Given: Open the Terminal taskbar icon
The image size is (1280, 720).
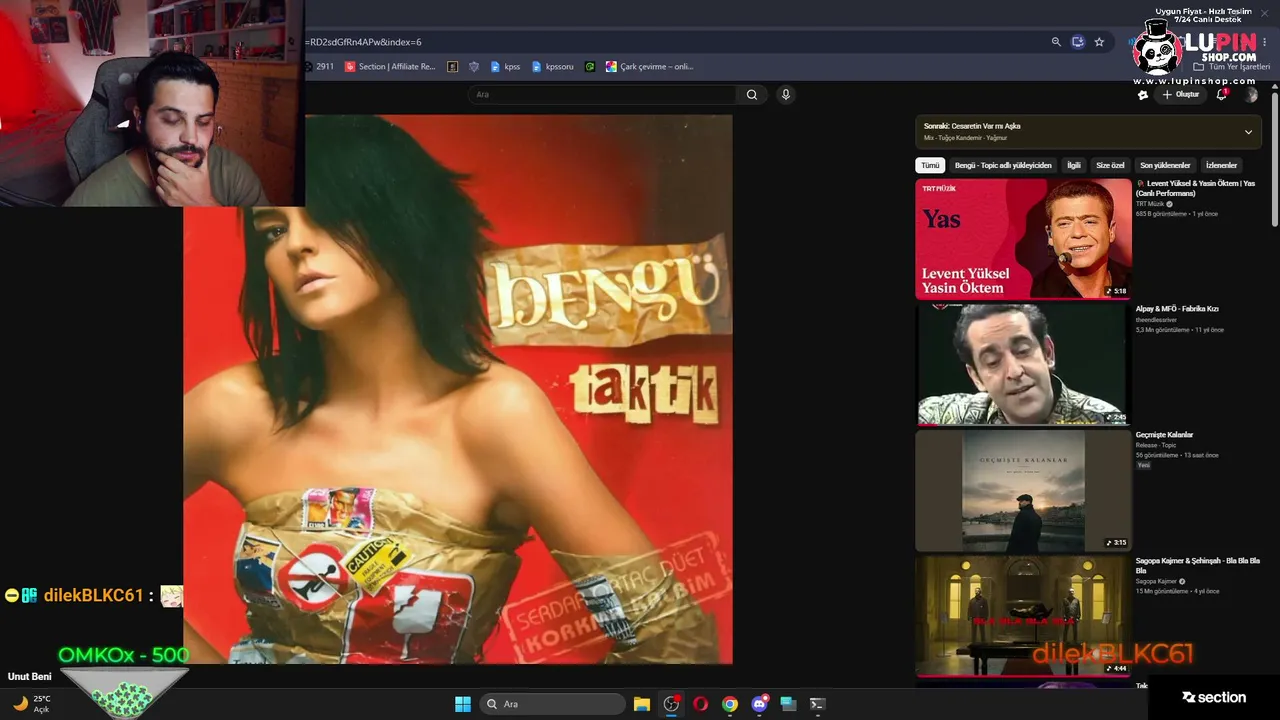Looking at the screenshot, I should pyautogui.click(x=817, y=704).
